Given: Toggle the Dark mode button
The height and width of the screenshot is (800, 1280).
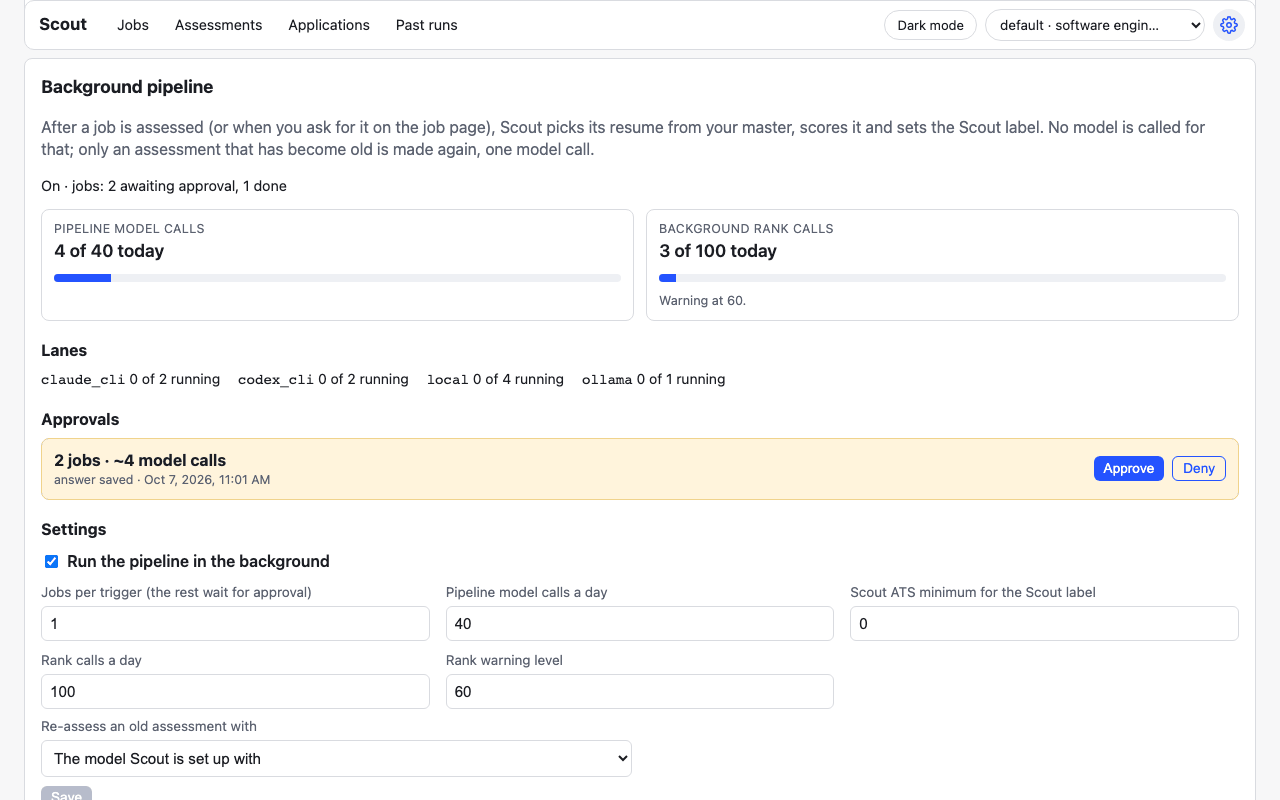Looking at the screenshot, I should tap(930, 25).
